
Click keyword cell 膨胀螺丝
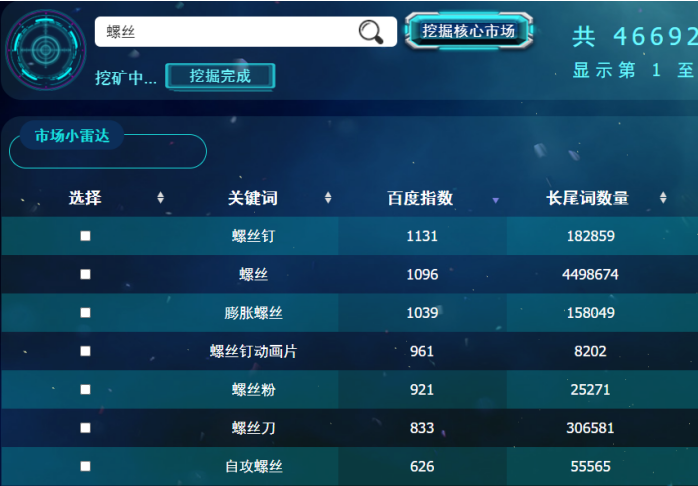[x=253, y=313]
